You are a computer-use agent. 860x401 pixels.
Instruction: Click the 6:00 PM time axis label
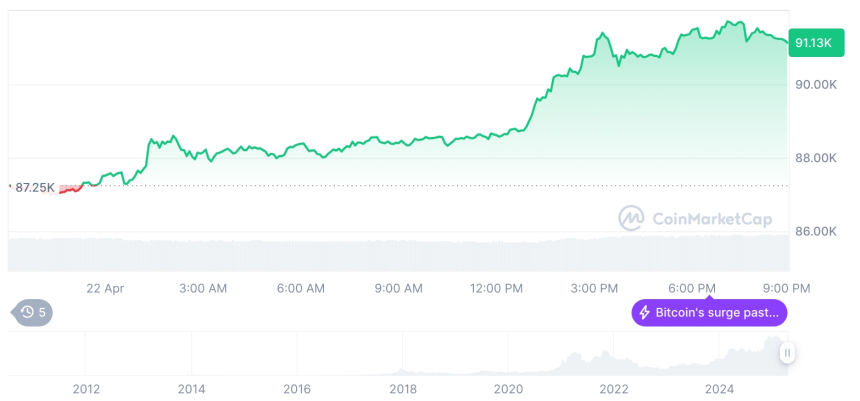(692, 288)
